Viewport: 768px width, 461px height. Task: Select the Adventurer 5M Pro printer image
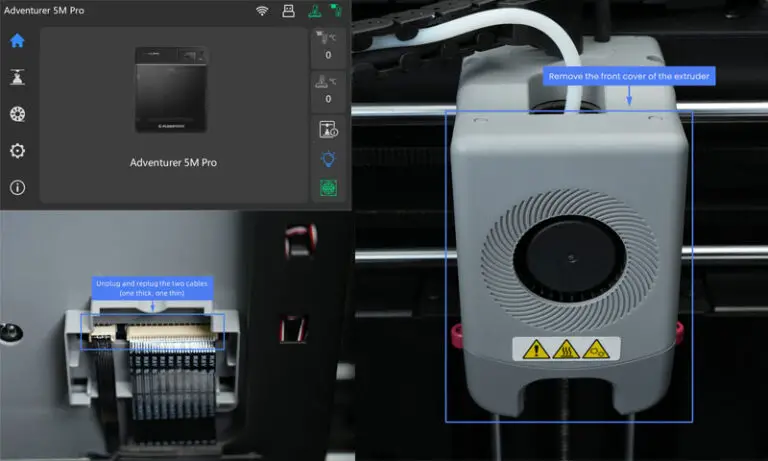pos(171,90)
